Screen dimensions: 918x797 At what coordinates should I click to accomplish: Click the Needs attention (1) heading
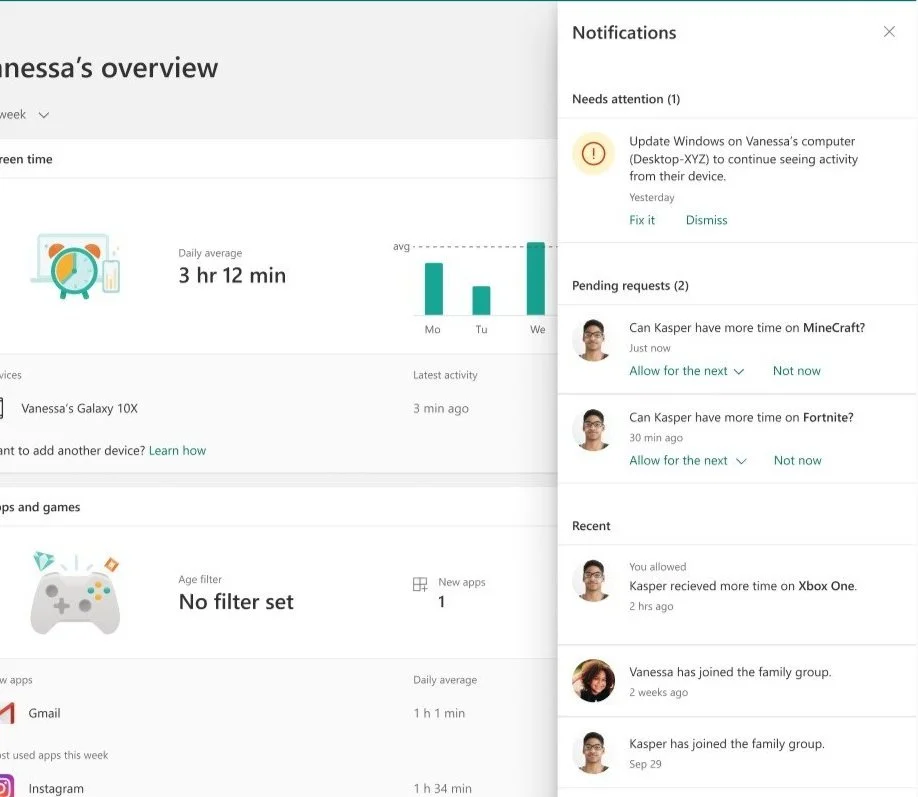point(626,99)
